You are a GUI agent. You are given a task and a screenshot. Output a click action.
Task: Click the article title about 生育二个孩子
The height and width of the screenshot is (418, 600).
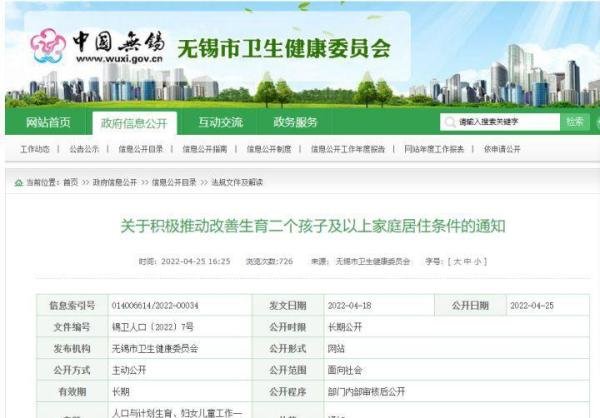tap(313, 226)
